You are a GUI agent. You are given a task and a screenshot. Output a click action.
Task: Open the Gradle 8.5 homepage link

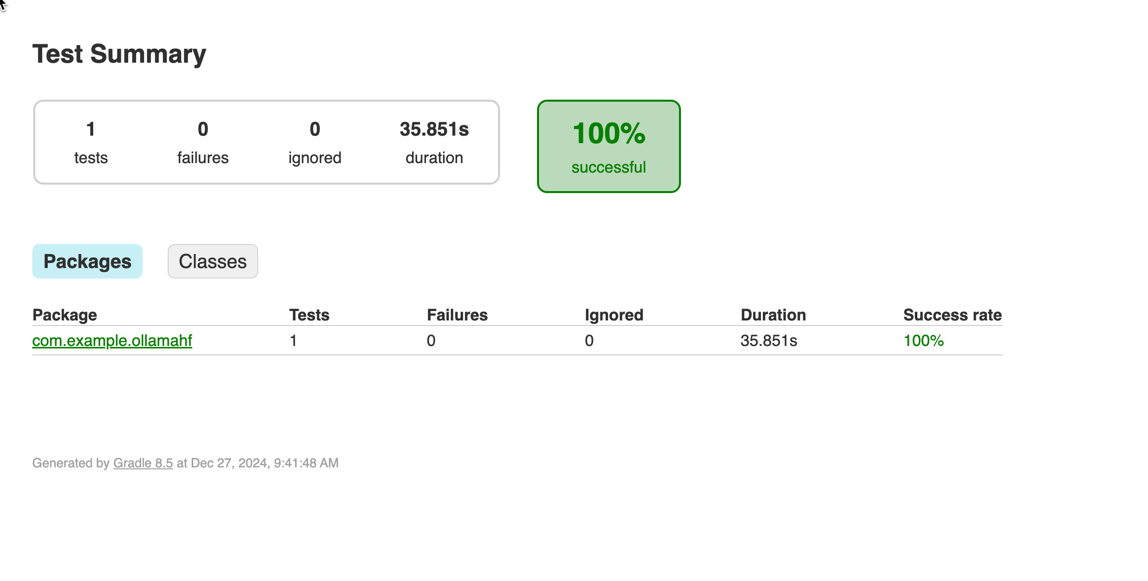(142, 462)
